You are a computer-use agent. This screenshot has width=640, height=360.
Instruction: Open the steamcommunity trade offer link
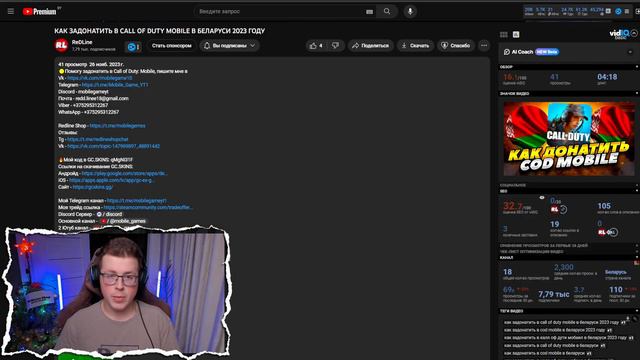tap(148, 207)
